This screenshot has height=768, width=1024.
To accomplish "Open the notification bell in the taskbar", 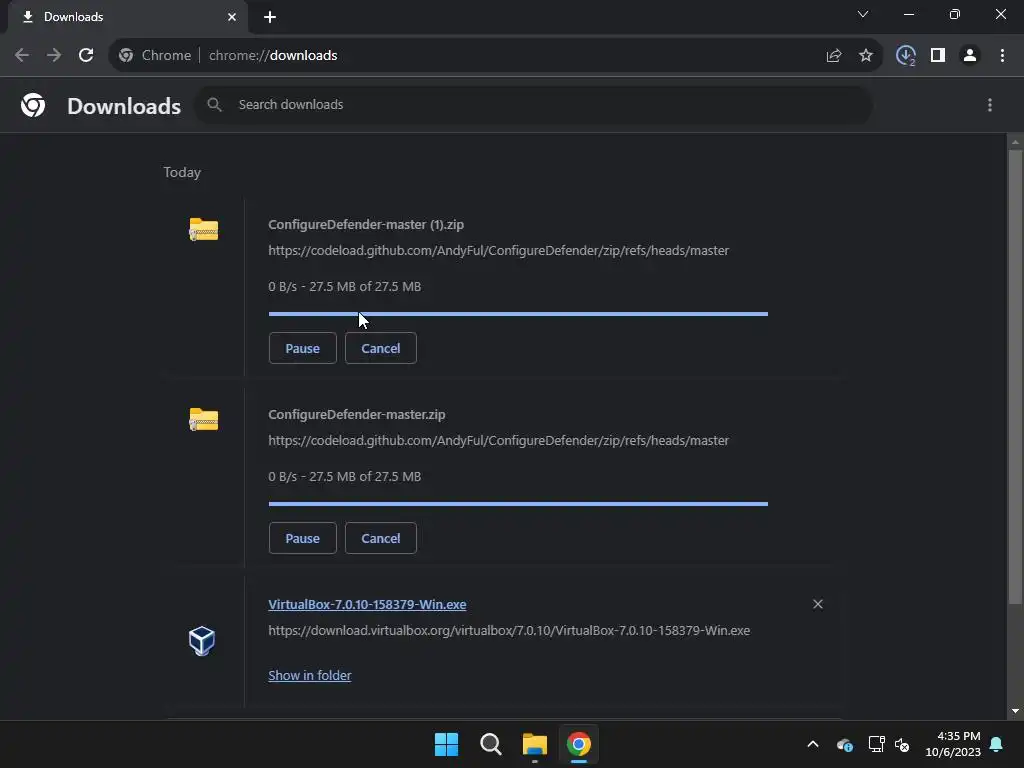I will click(997, 744).
